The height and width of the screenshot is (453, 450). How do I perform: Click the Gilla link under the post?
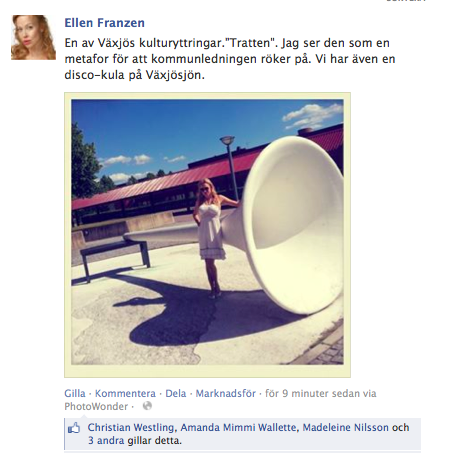(x=75, y=393)
